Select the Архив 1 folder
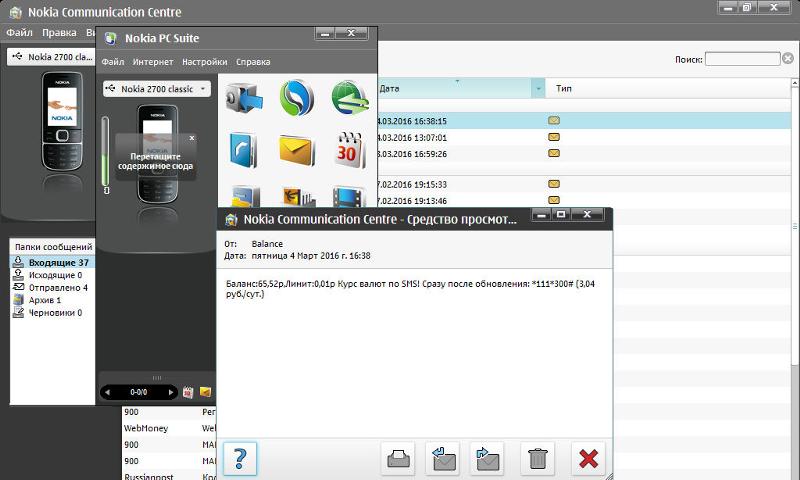The image size is (800, 480). [x=53, y=300]
